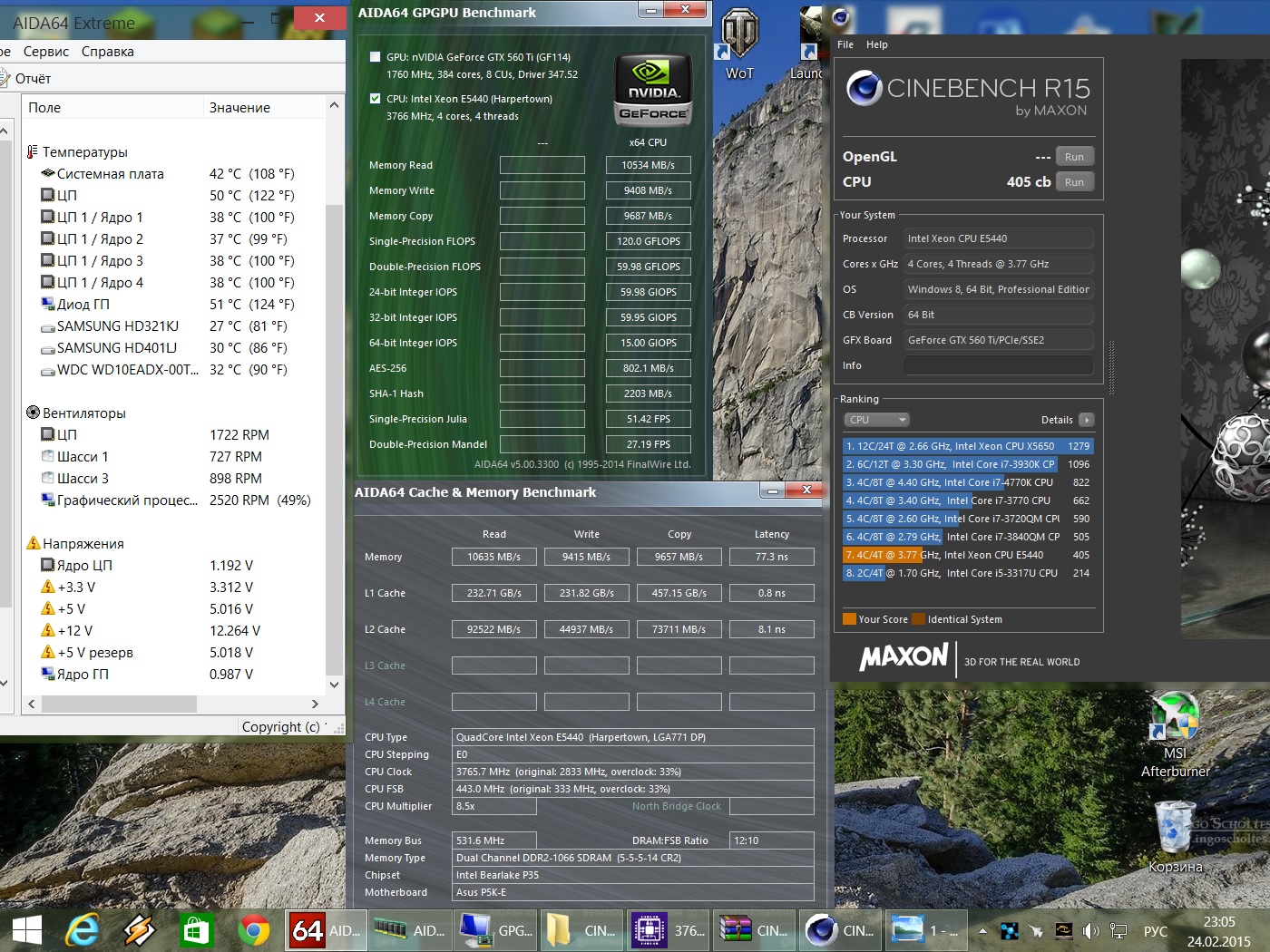Enable the GPU GeForce GTX 560 Ti checkbox
The image size is (1270, 952).
pos(376,57)
